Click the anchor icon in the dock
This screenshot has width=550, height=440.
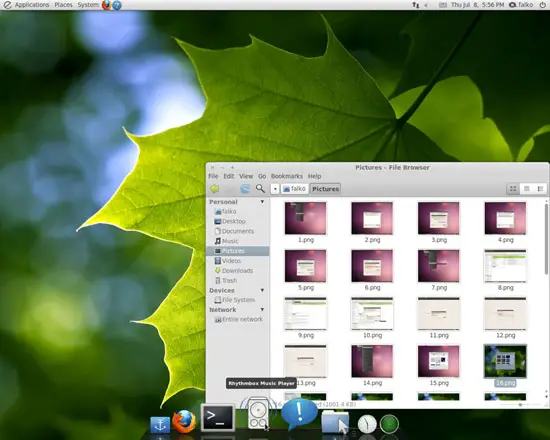(160, 424)
